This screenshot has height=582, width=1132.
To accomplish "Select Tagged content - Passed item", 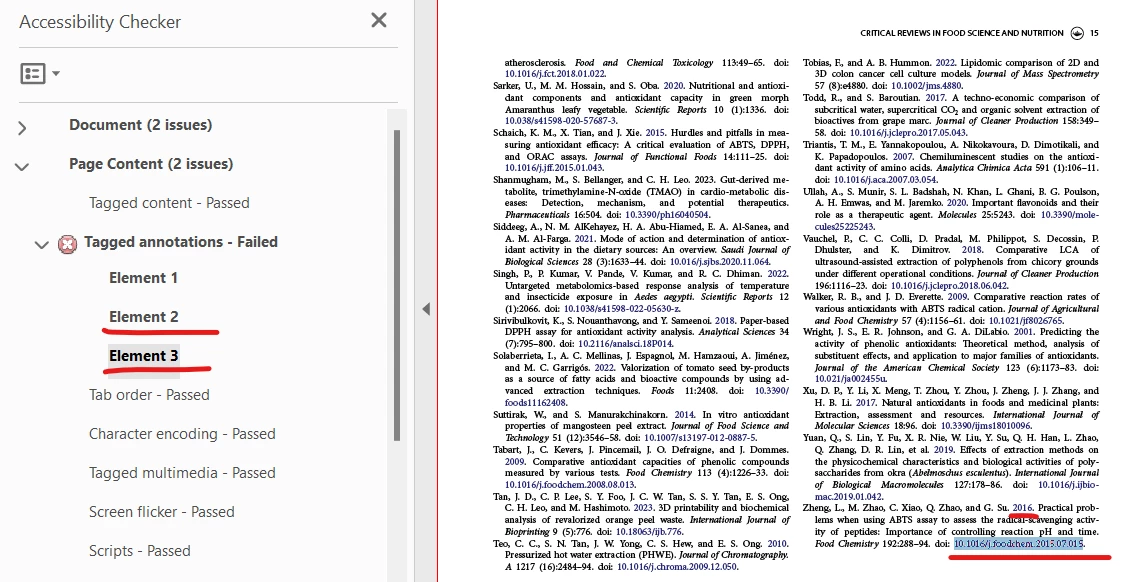I will [169, 203].
